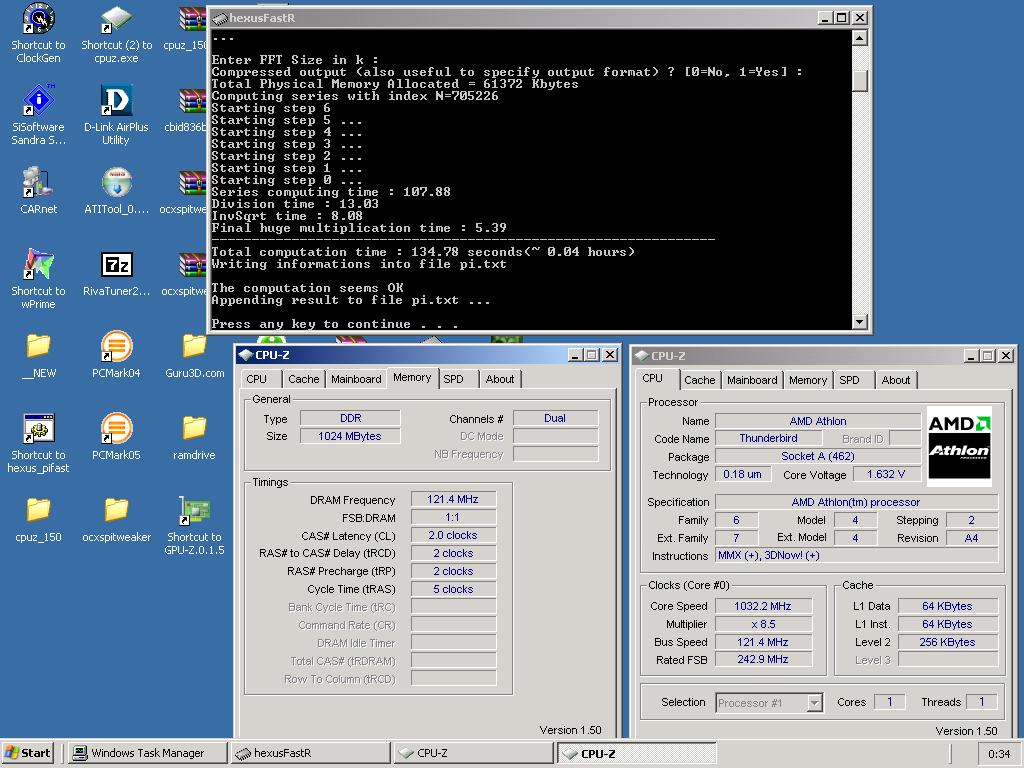This screenshot has height=768, width=1024.
Task: Select SPD tab in Memory CPU-Z window
Action: click(453, 379)
